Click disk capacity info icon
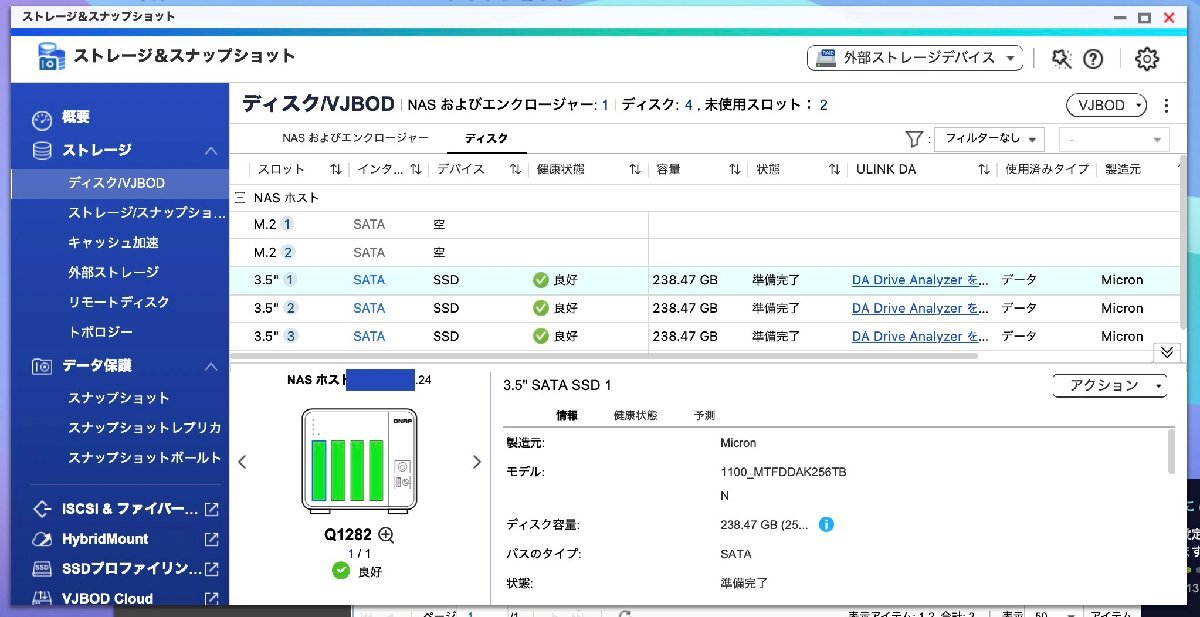Viewport: 1200px width, 617px height. 827,524
